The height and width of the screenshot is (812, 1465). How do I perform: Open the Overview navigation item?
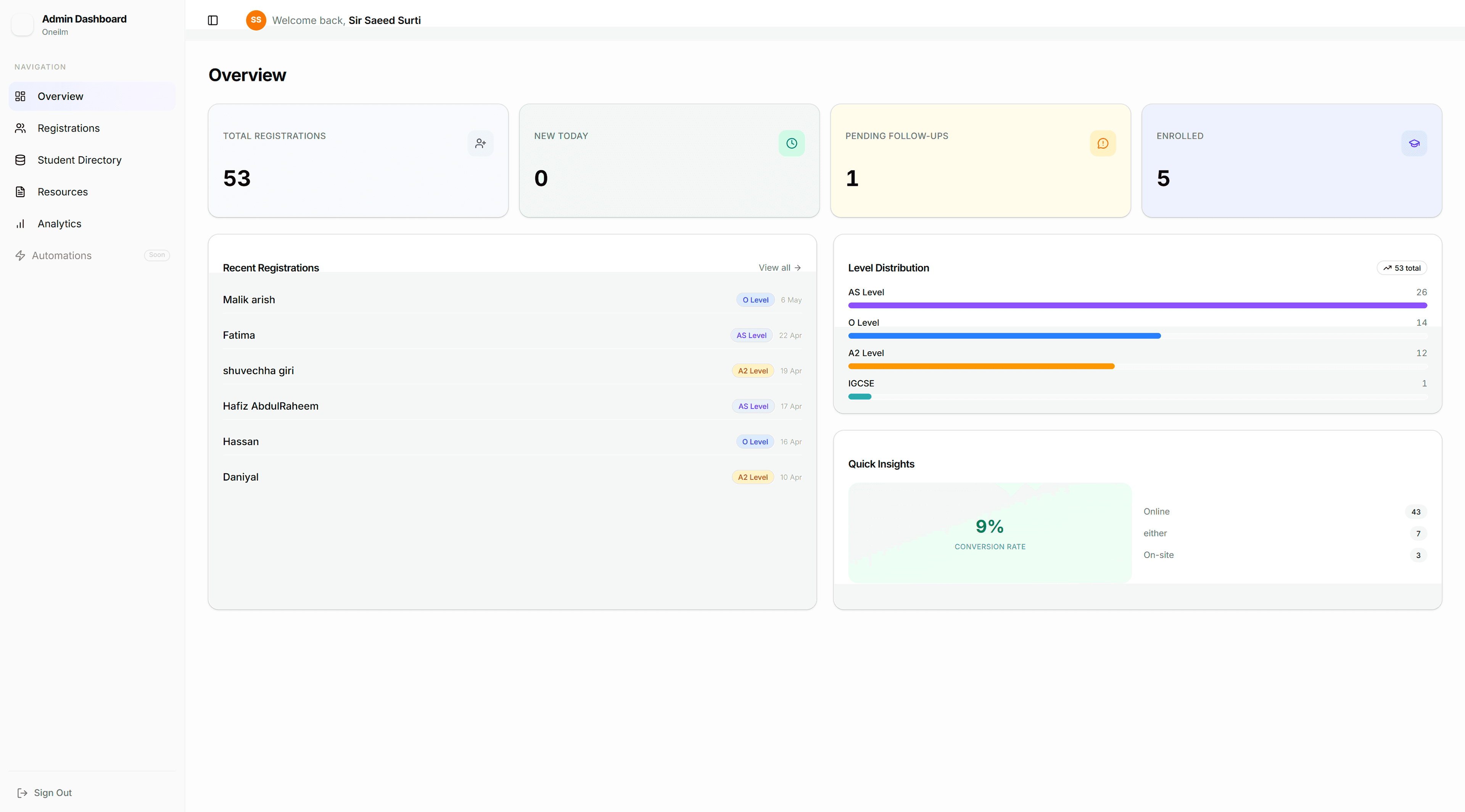point(92,96)
